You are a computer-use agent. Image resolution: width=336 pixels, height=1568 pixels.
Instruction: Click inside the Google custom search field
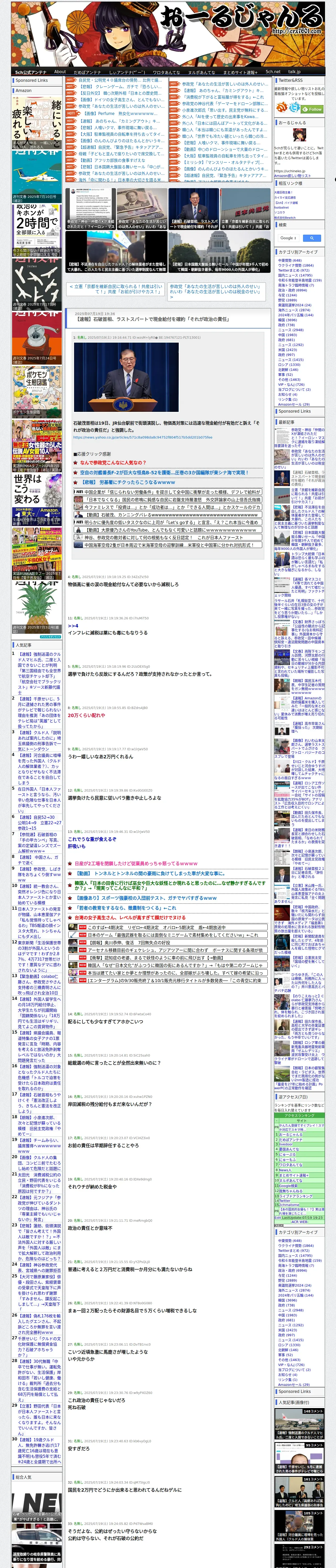288,238
